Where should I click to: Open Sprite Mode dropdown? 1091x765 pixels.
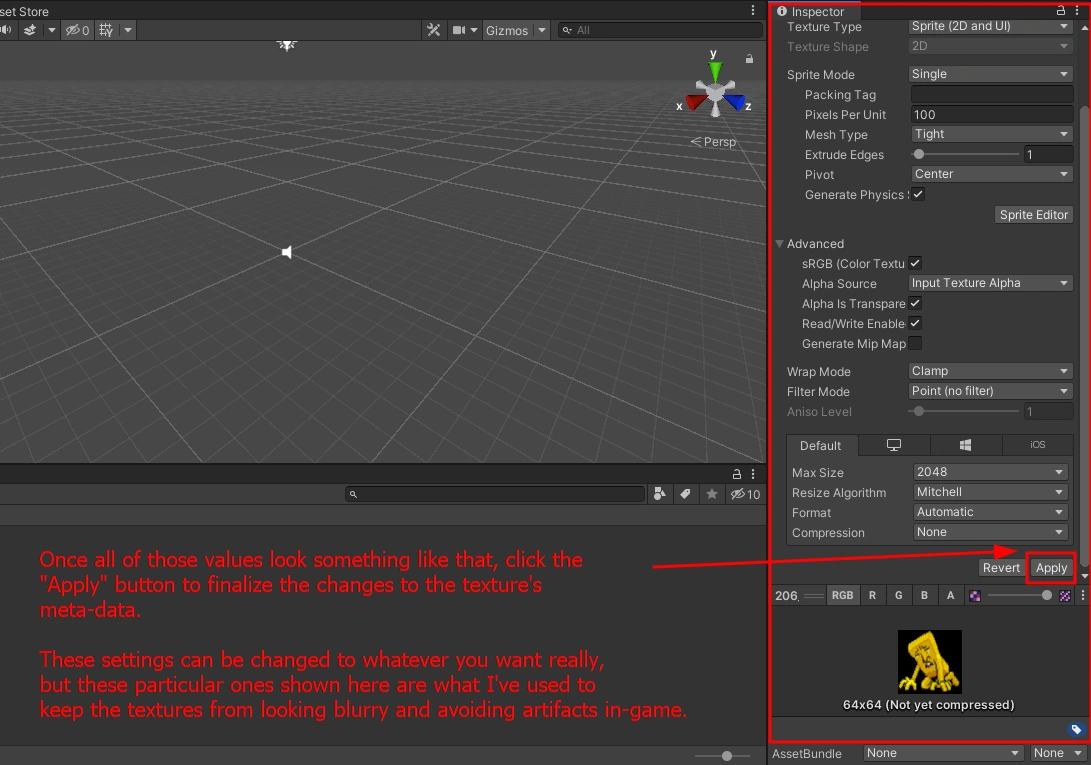coord(990,74)
